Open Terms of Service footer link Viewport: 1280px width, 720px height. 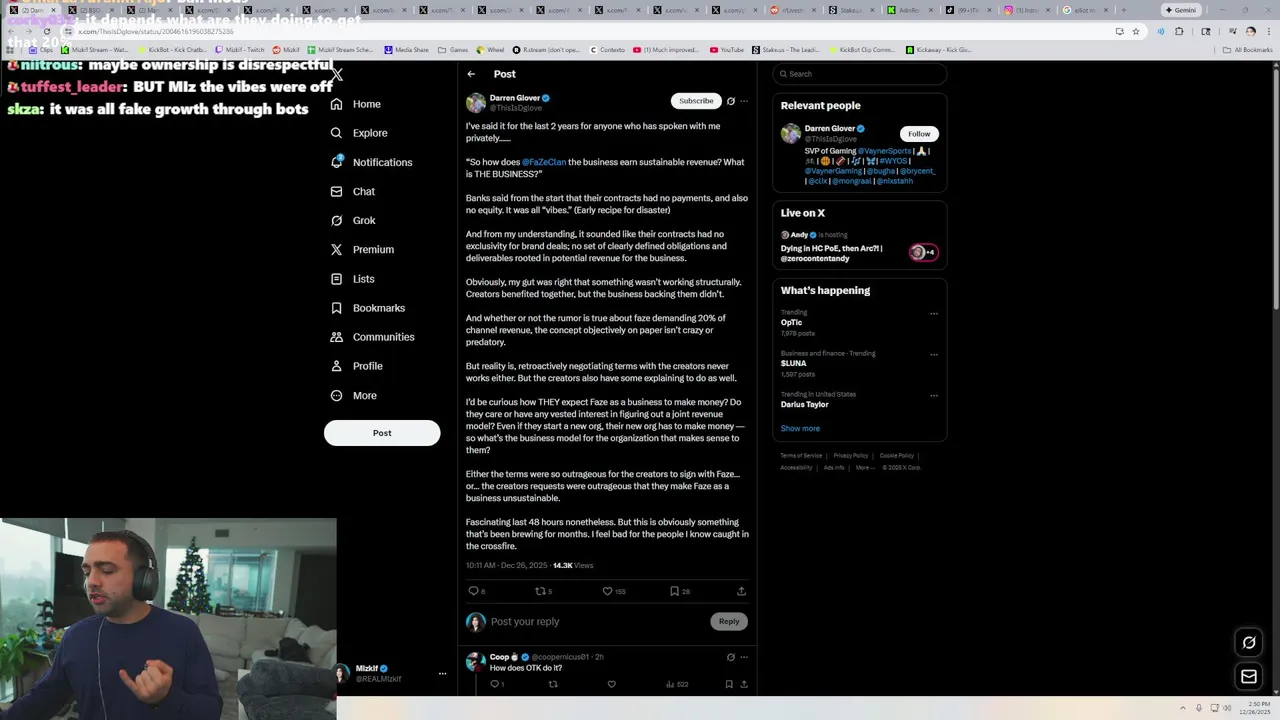point(801,456)
